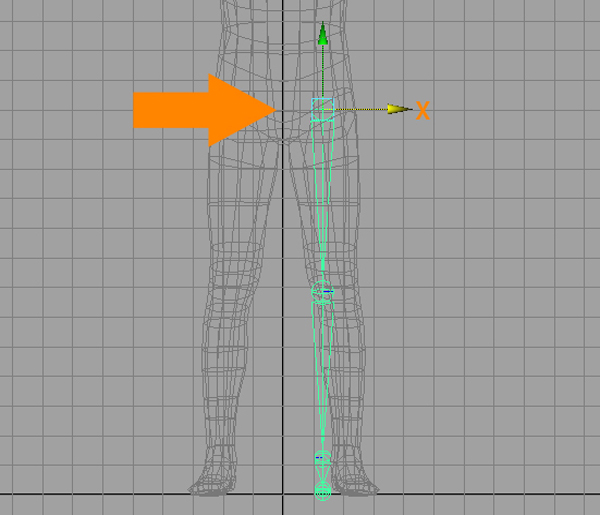The width and height of the screenshot is (600, 515).
Task: Select the knee joint circle on the skeleton
Action: click(323, 292)
